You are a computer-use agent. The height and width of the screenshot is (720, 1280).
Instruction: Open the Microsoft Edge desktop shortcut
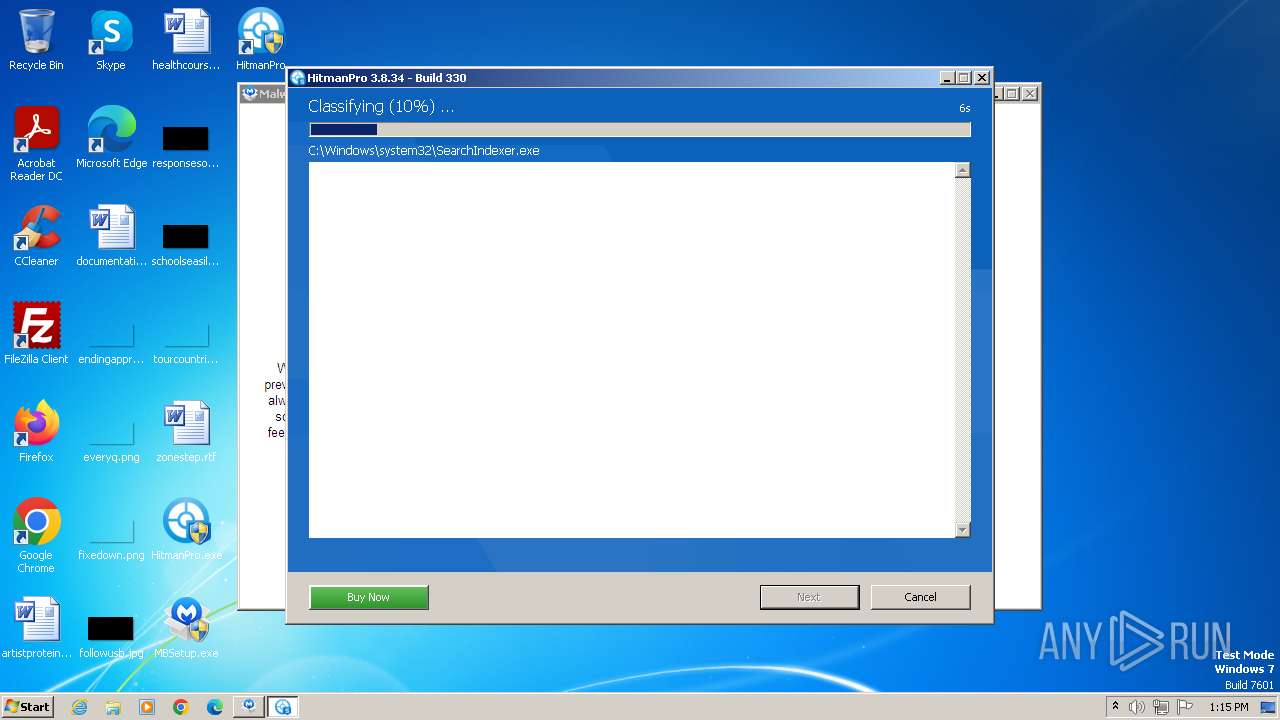point(111,138)
